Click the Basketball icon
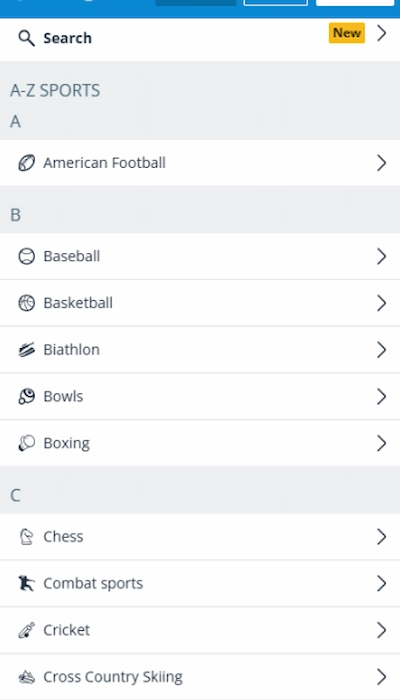The height and width of the screenshot is (700, 400). [x=26, y=303]
